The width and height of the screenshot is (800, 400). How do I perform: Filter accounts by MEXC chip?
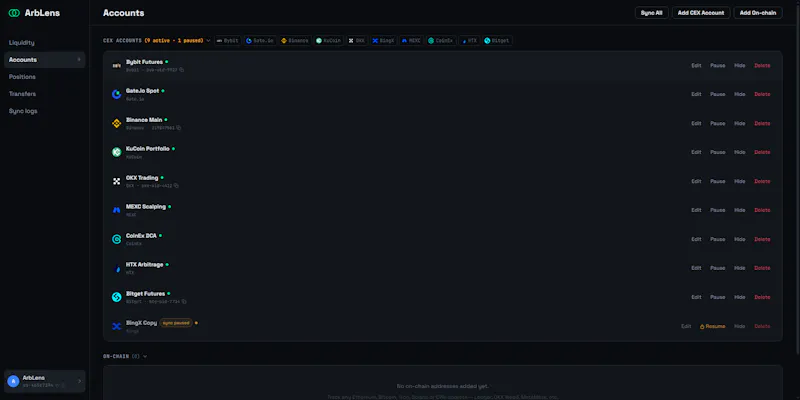(411, 40)
